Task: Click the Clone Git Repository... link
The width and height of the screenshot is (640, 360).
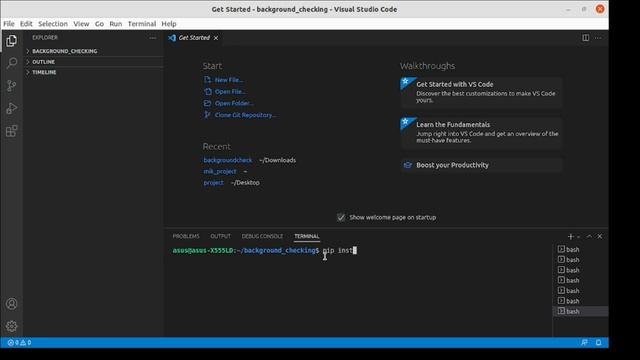Action: point(245,115)
